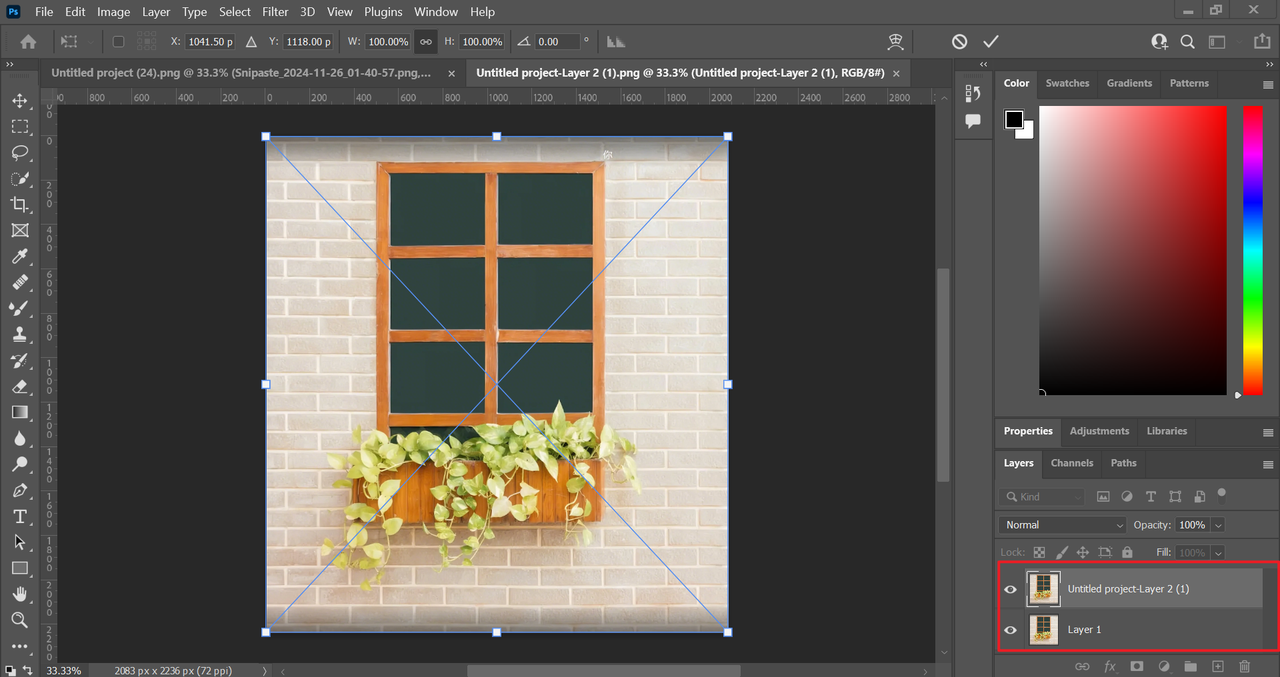Select the Eyedropper tool
The width and height of the screenshot is (1280, 677).
[19, 256]
